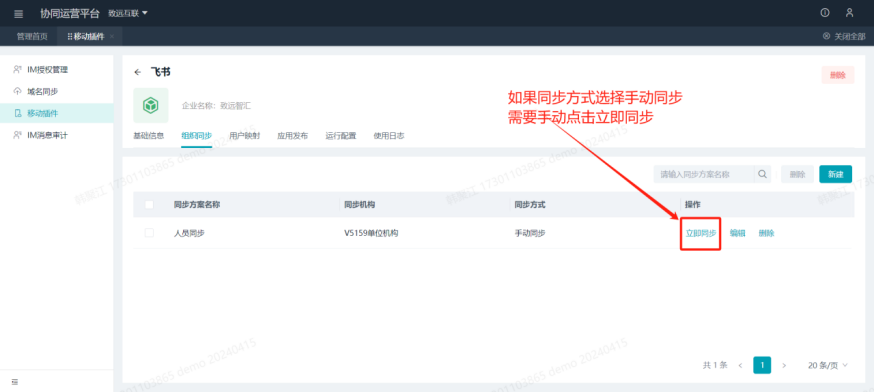The height and width of the screenshot is (392, 874).
Task: Click the 同步机构 column header
Action: (360, 205)
